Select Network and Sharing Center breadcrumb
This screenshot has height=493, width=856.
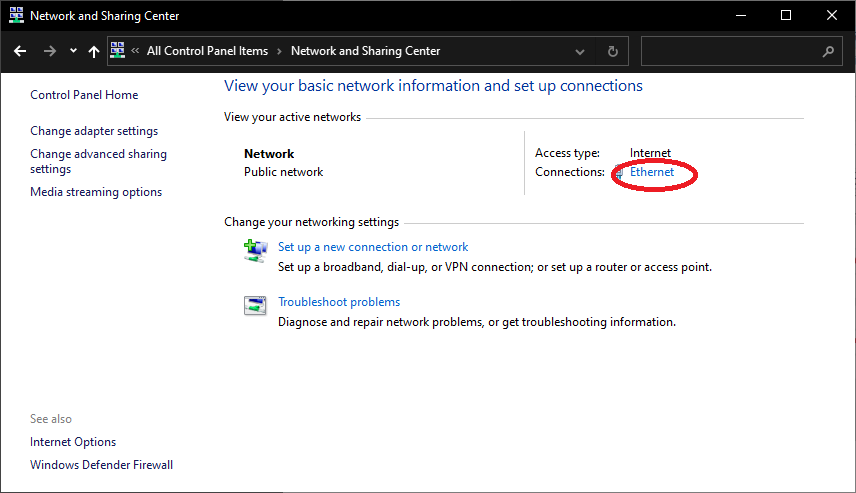[365, 51]
